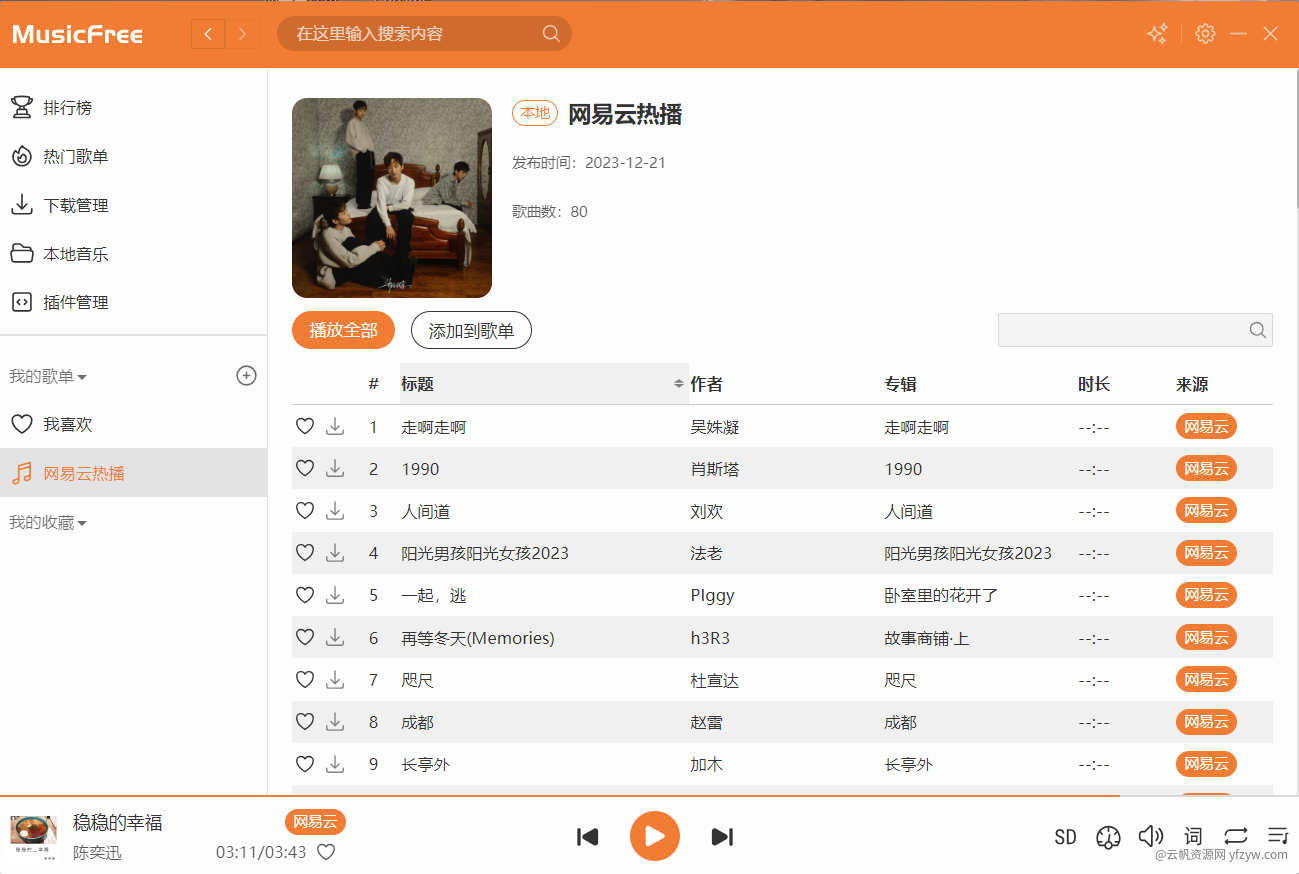Go back with the left arrow button
The image size is (1299, 874).
coord(208,34)
